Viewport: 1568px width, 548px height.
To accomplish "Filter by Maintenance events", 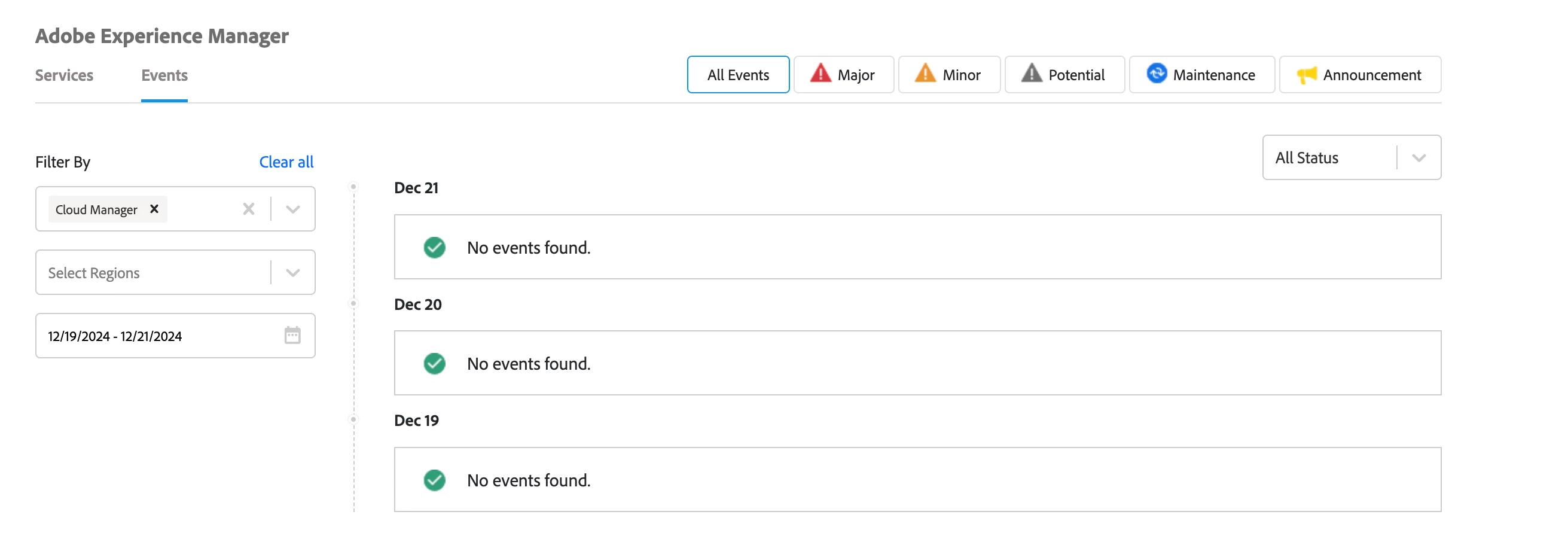I will 1201,75.
